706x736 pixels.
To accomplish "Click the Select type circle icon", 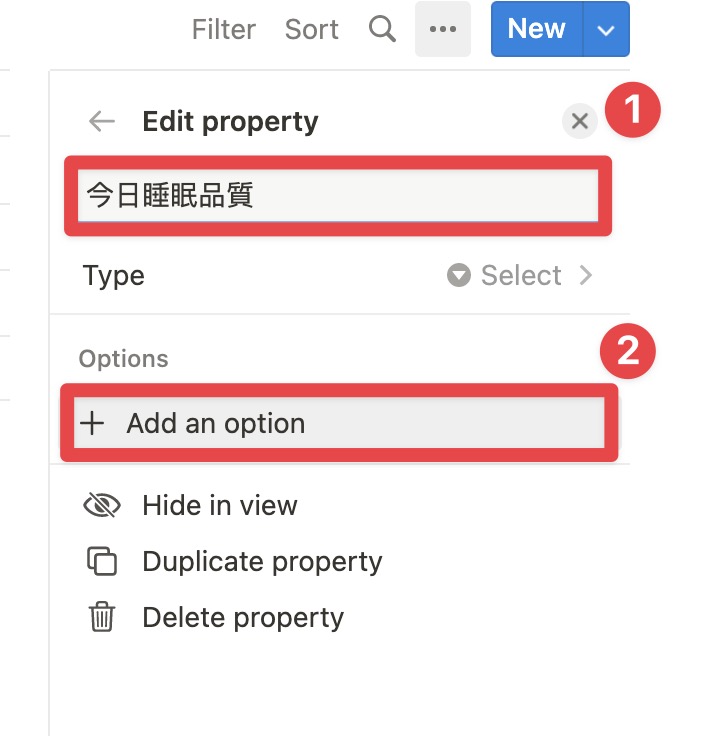I will pos(459,275).
